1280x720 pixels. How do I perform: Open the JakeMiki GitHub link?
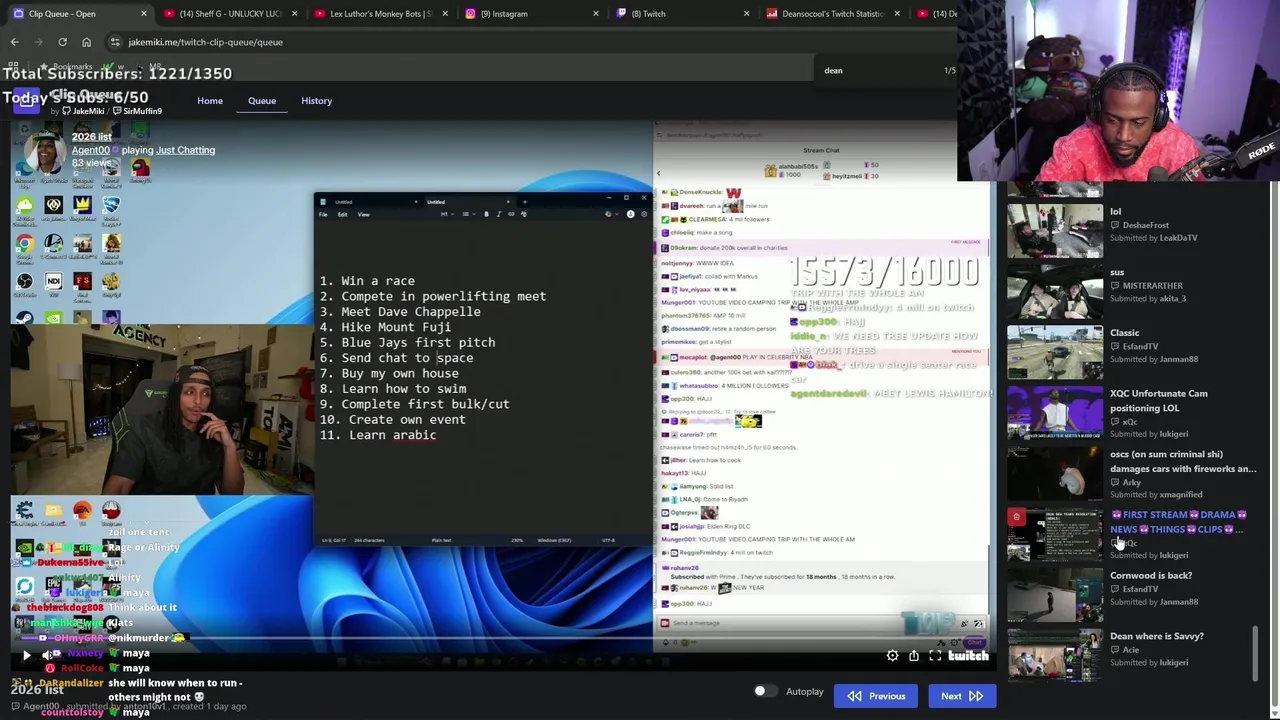coord(84,111)
